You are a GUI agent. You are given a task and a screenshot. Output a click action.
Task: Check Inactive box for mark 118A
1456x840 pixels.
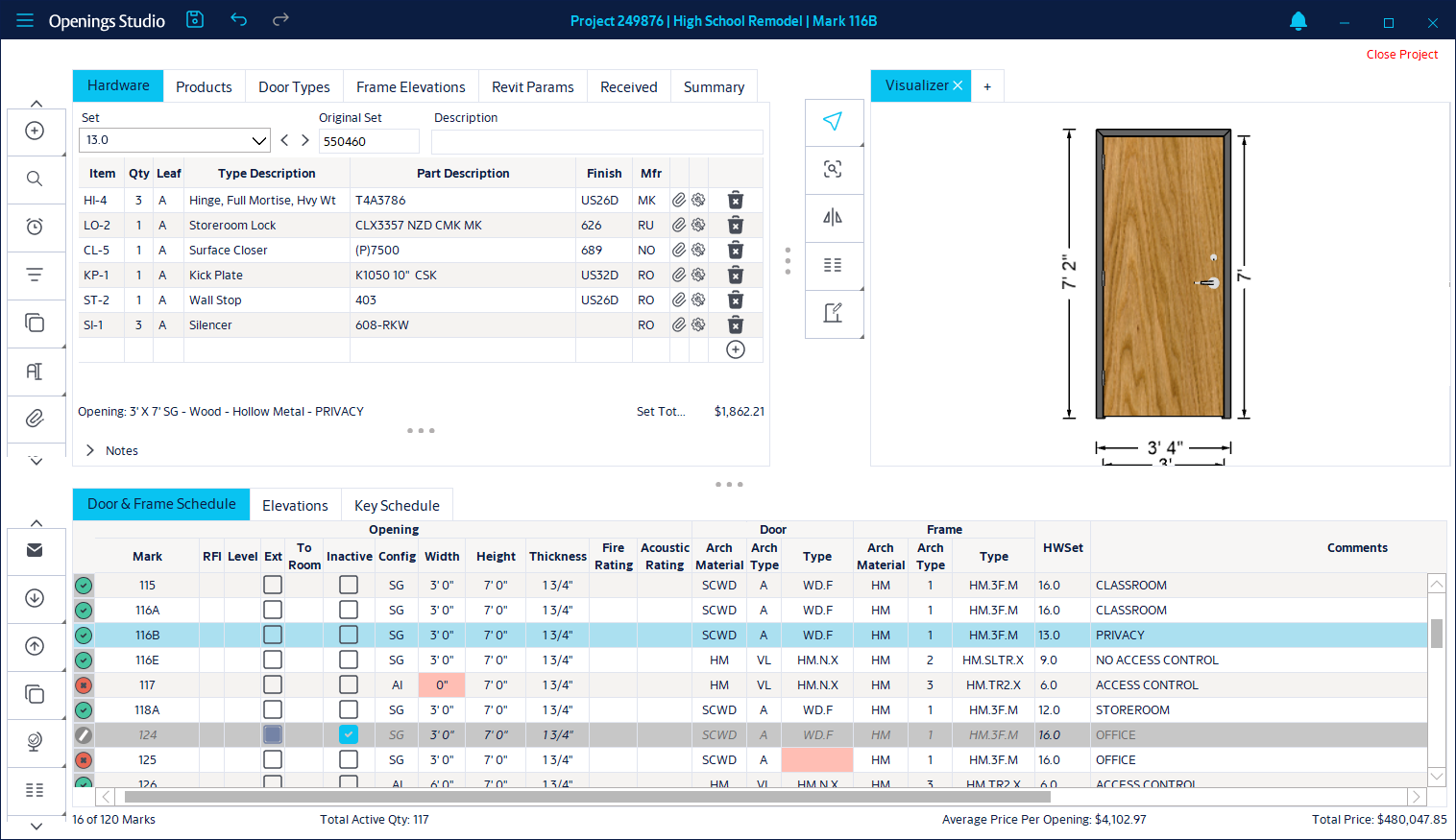click(x=349, y=709)
